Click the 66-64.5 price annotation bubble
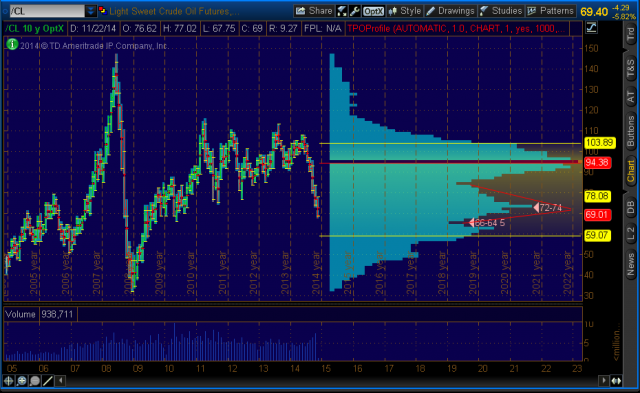Screen dimensions: 640x393 pos(487,223)
